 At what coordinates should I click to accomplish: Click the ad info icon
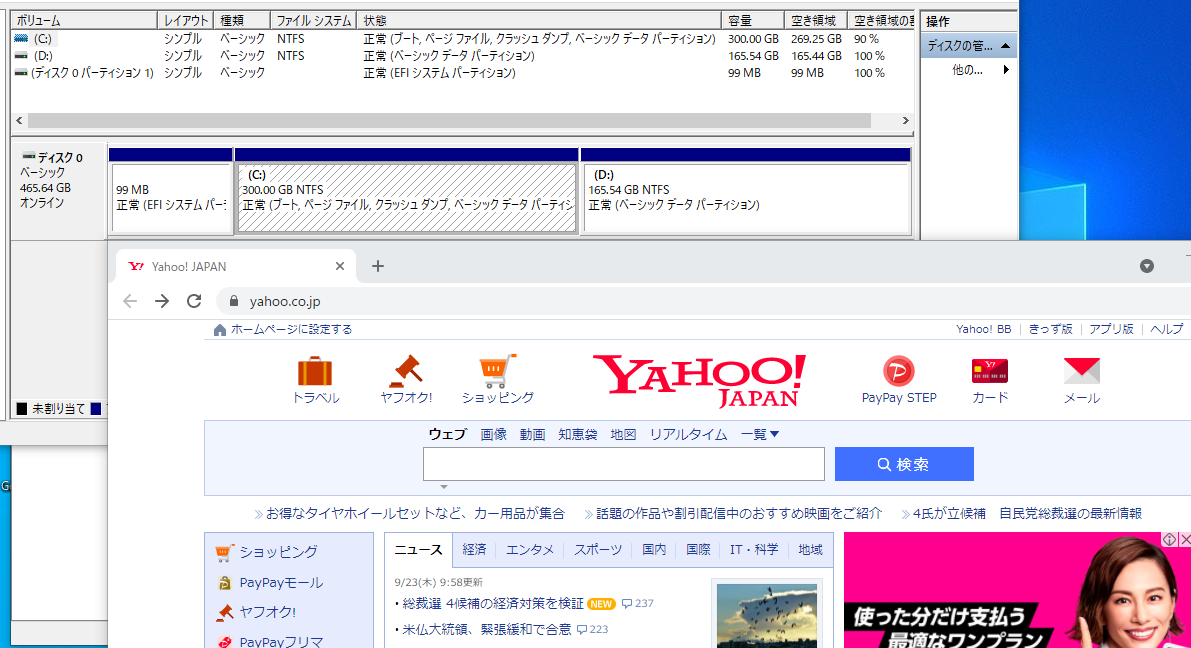tap(1170, 539)
